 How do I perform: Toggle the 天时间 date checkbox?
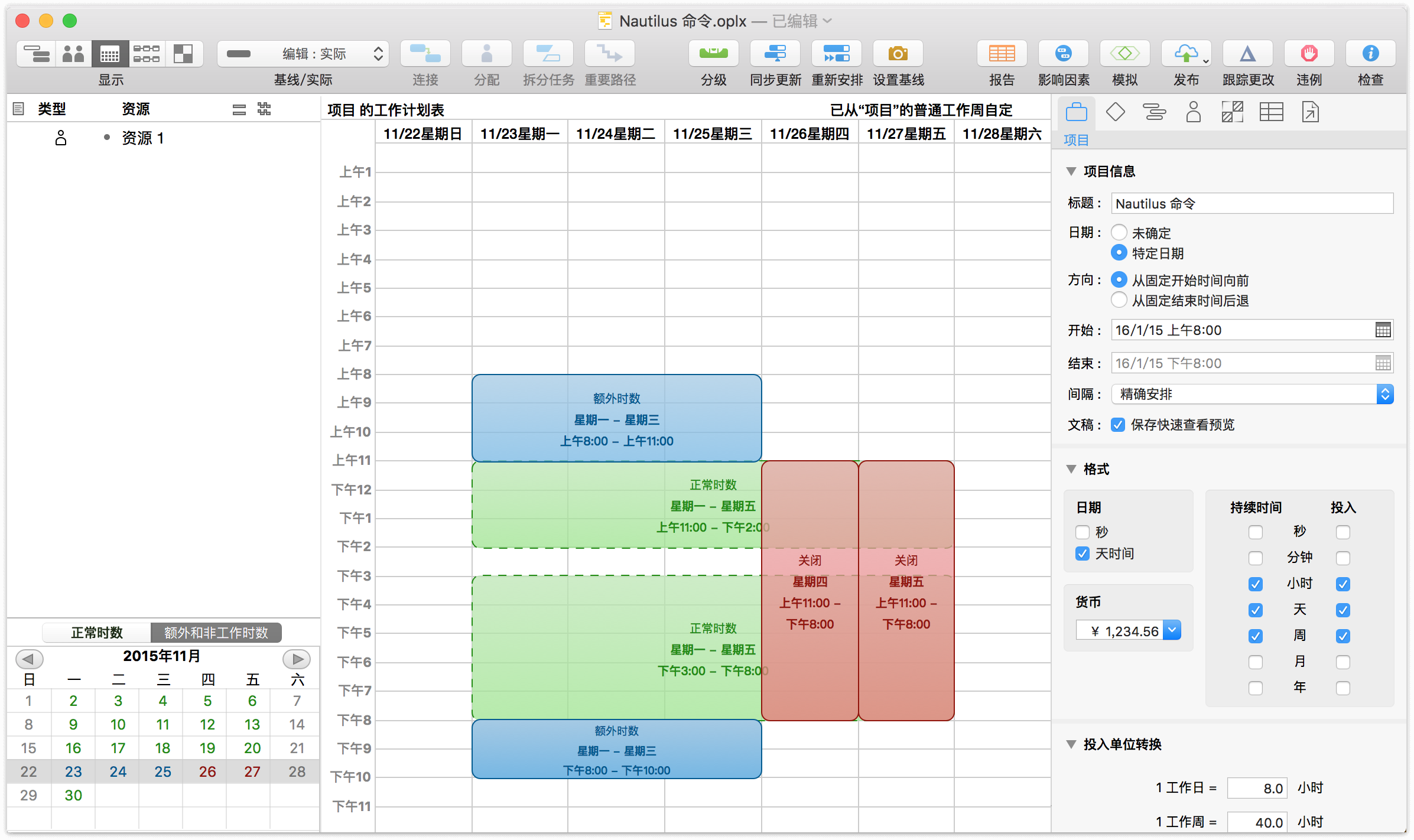(1083, 554)
